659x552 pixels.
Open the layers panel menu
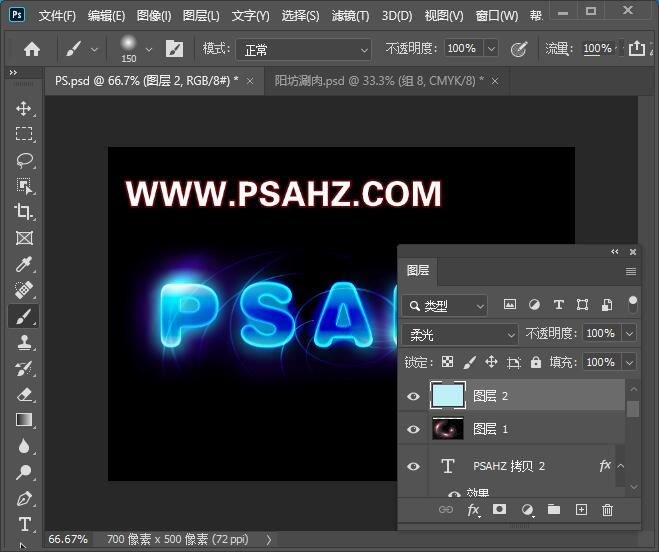pos(630,272)
